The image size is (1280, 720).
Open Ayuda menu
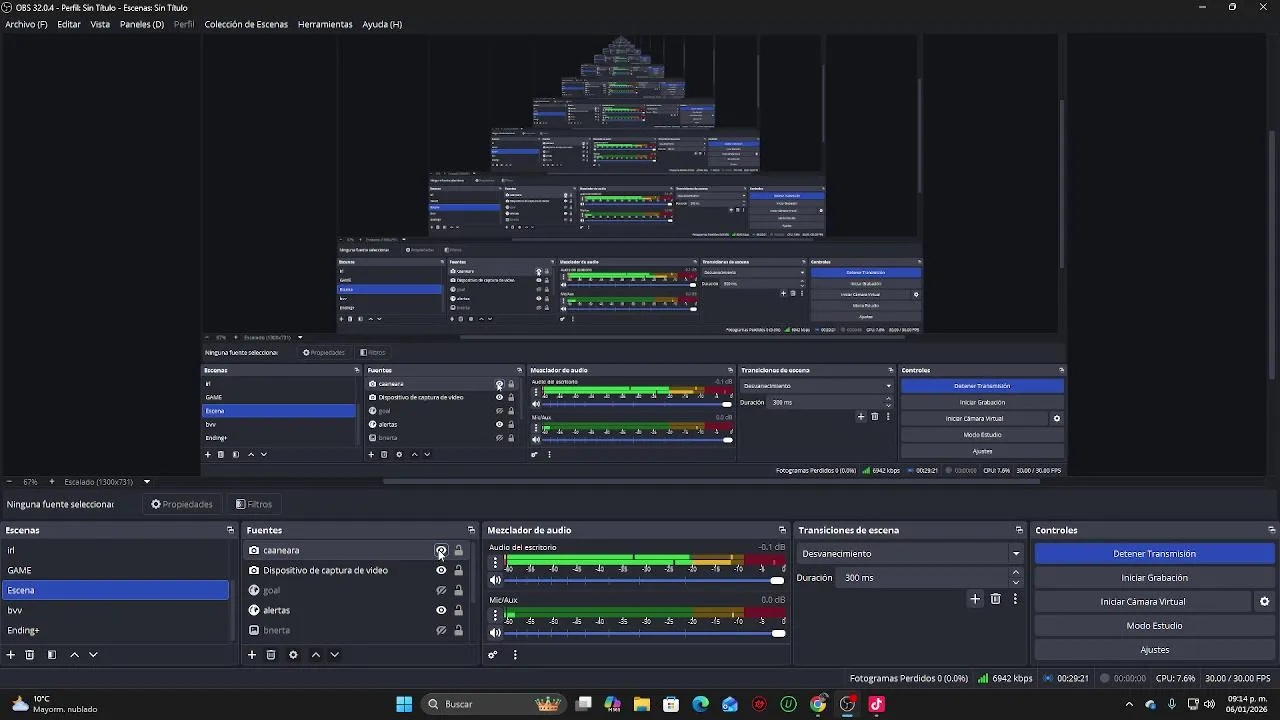[382, 24]
